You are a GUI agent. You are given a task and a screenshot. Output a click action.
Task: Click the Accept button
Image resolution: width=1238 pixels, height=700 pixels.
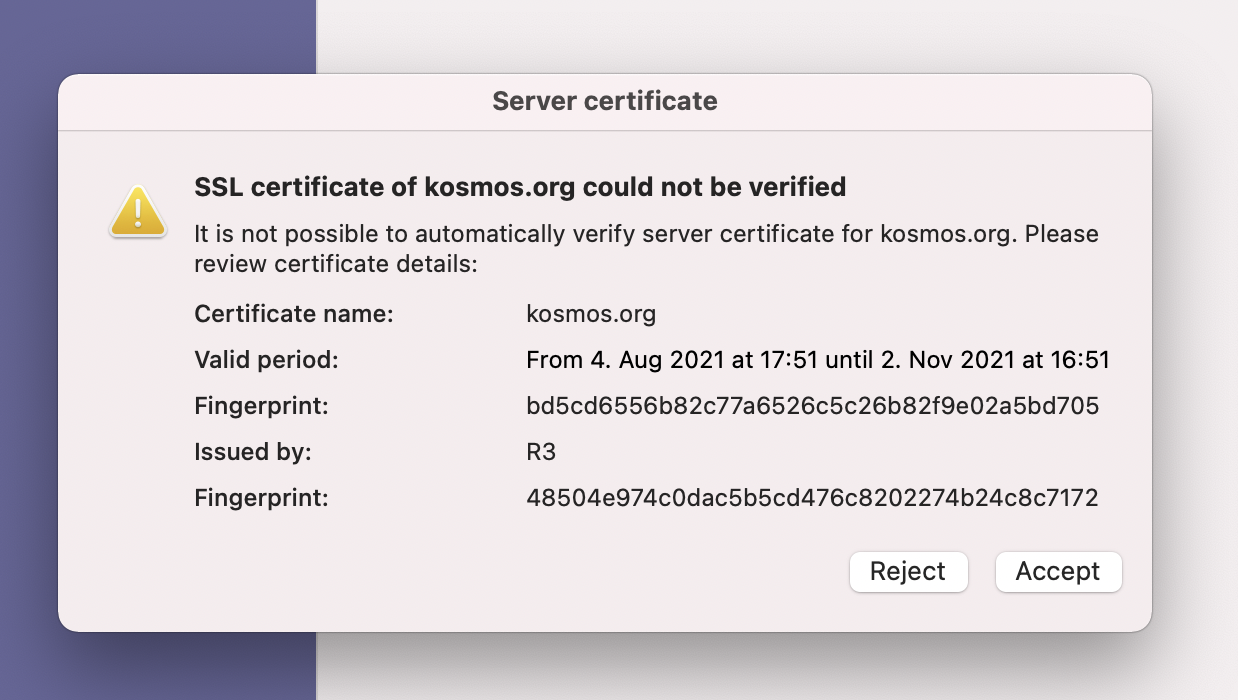click(x=1059, y=572)
